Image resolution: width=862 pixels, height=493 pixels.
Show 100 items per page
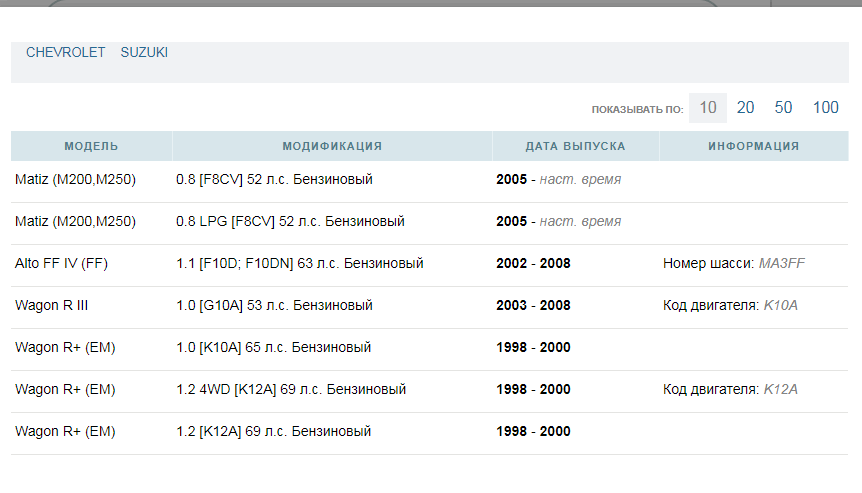(x=825, y=108)
